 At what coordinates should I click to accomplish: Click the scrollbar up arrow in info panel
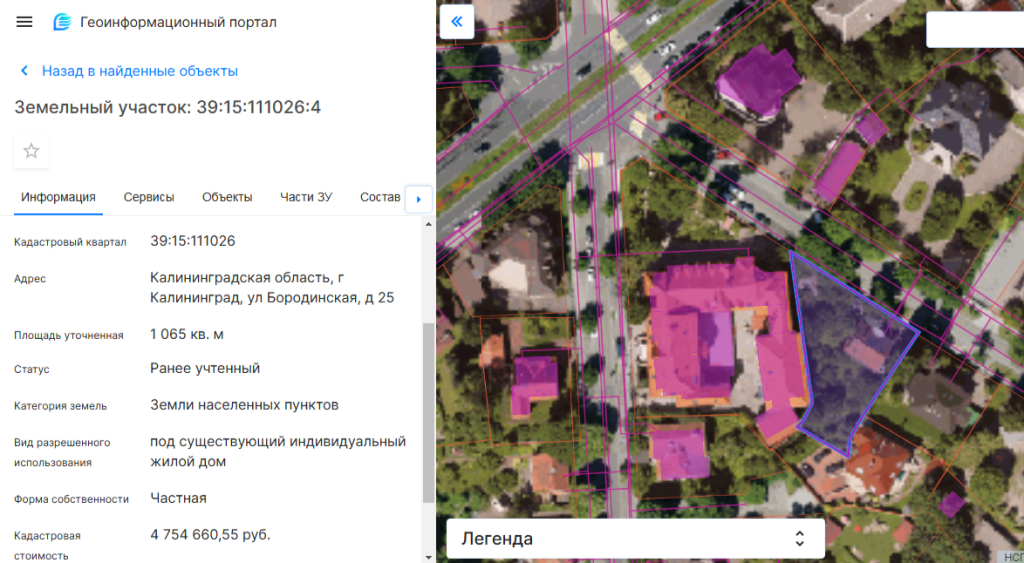click(x=429, y=224)
